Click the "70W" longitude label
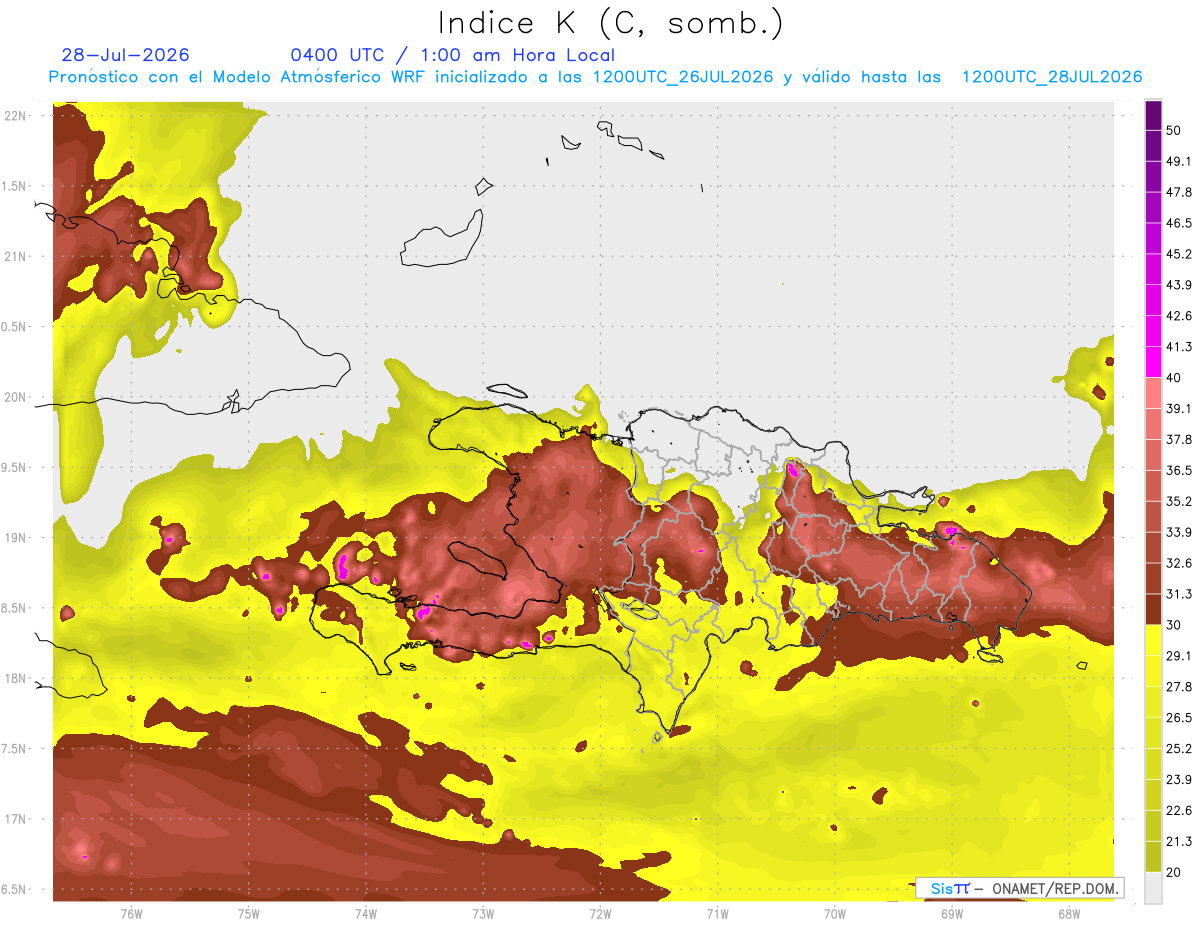This screenshot has width=1200, height=927. (835, 914)
